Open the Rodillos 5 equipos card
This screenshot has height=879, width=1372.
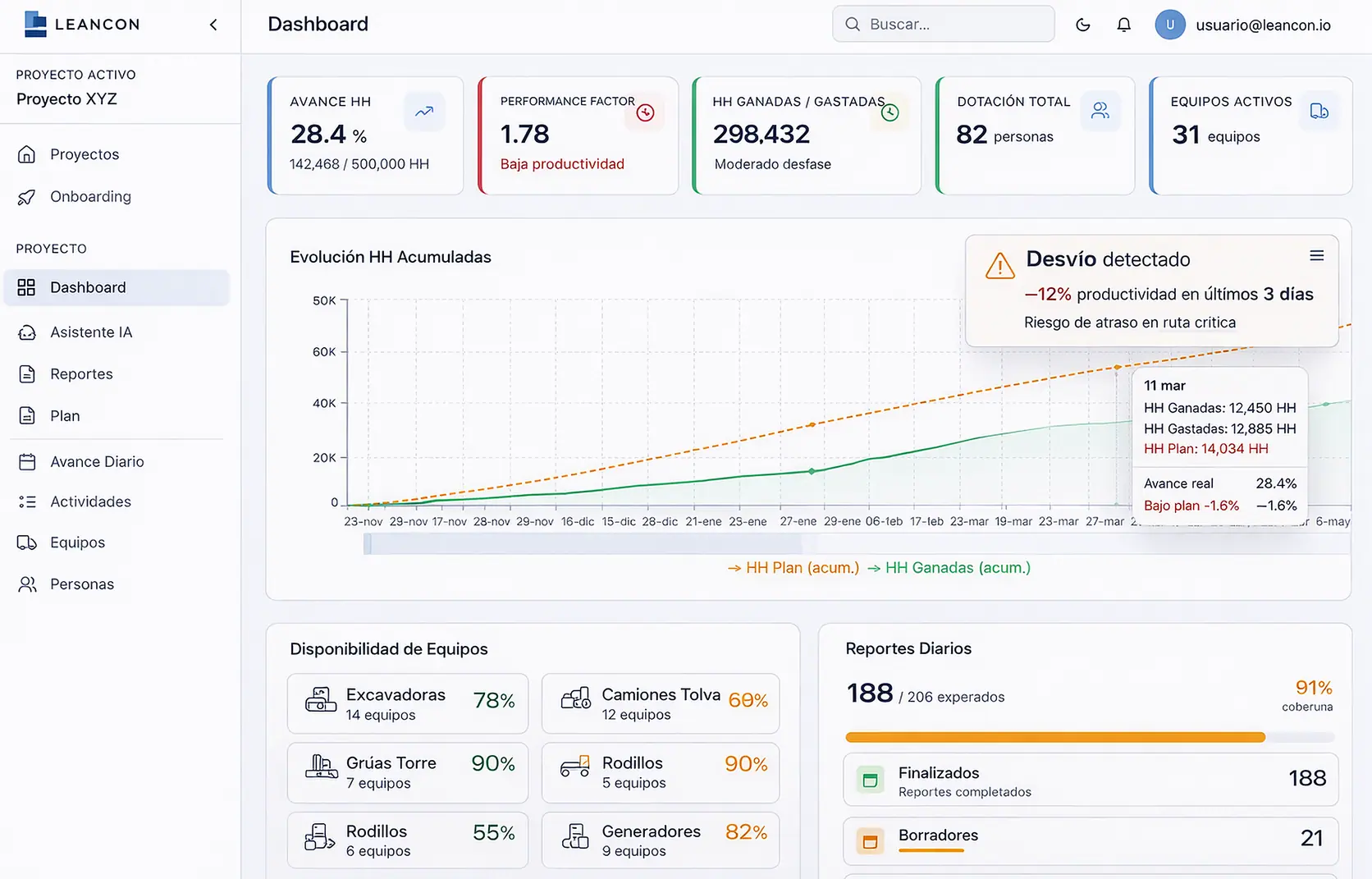pos(661,772)
